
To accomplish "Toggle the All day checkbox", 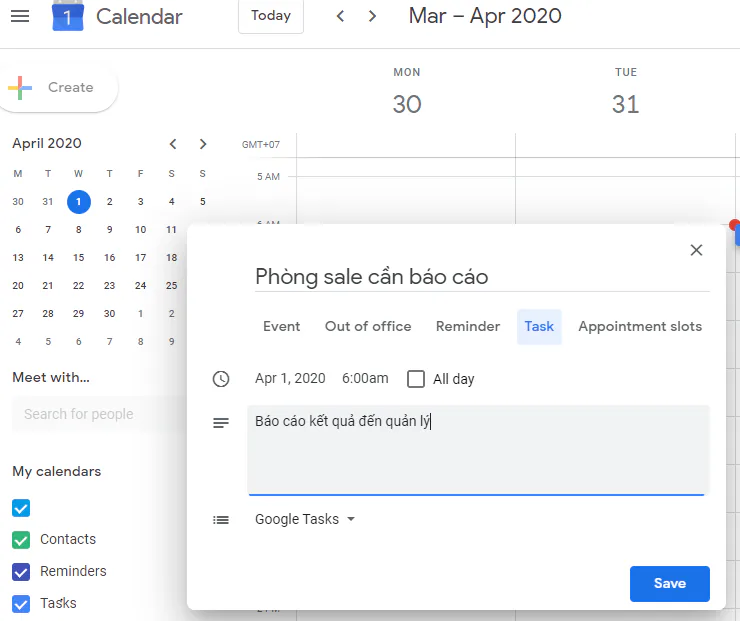I will point(416,379).
